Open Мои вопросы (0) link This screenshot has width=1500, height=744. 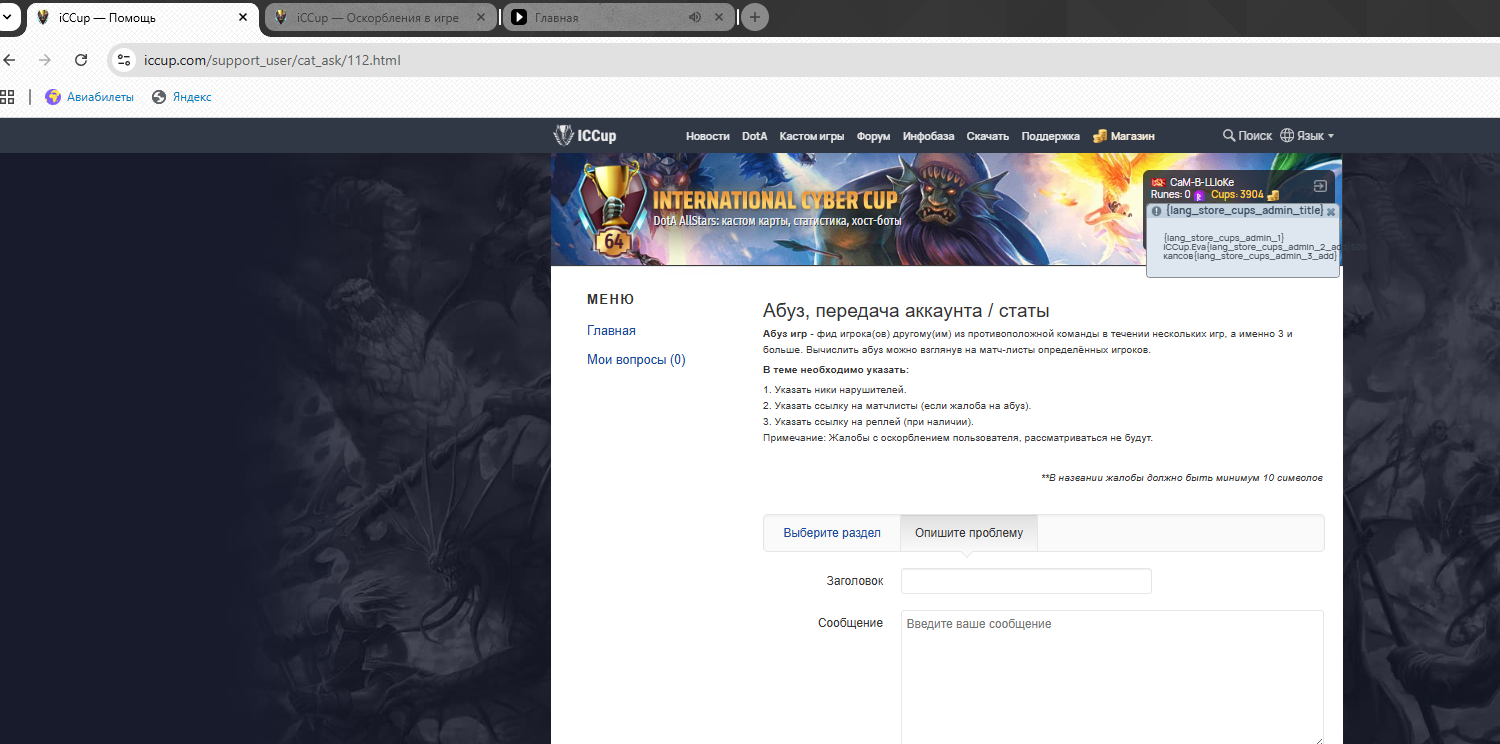point(636,360)
